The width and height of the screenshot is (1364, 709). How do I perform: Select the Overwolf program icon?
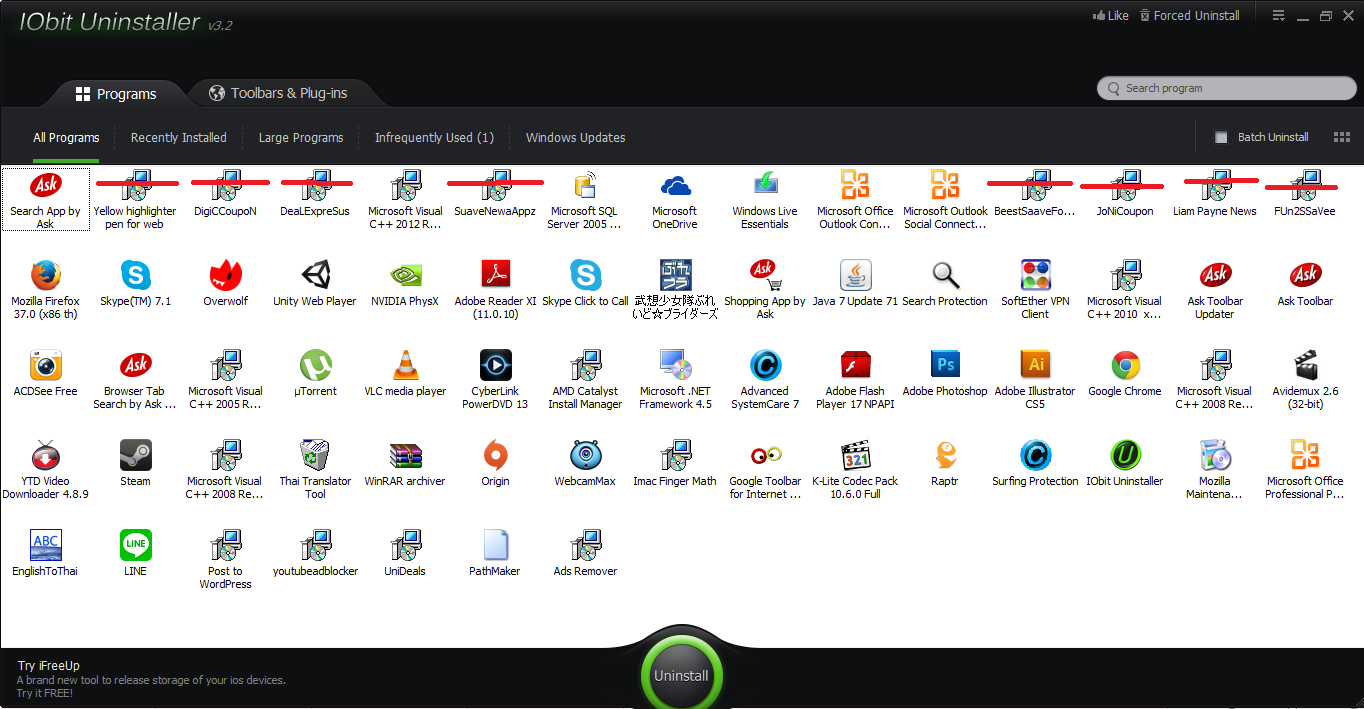225,275
